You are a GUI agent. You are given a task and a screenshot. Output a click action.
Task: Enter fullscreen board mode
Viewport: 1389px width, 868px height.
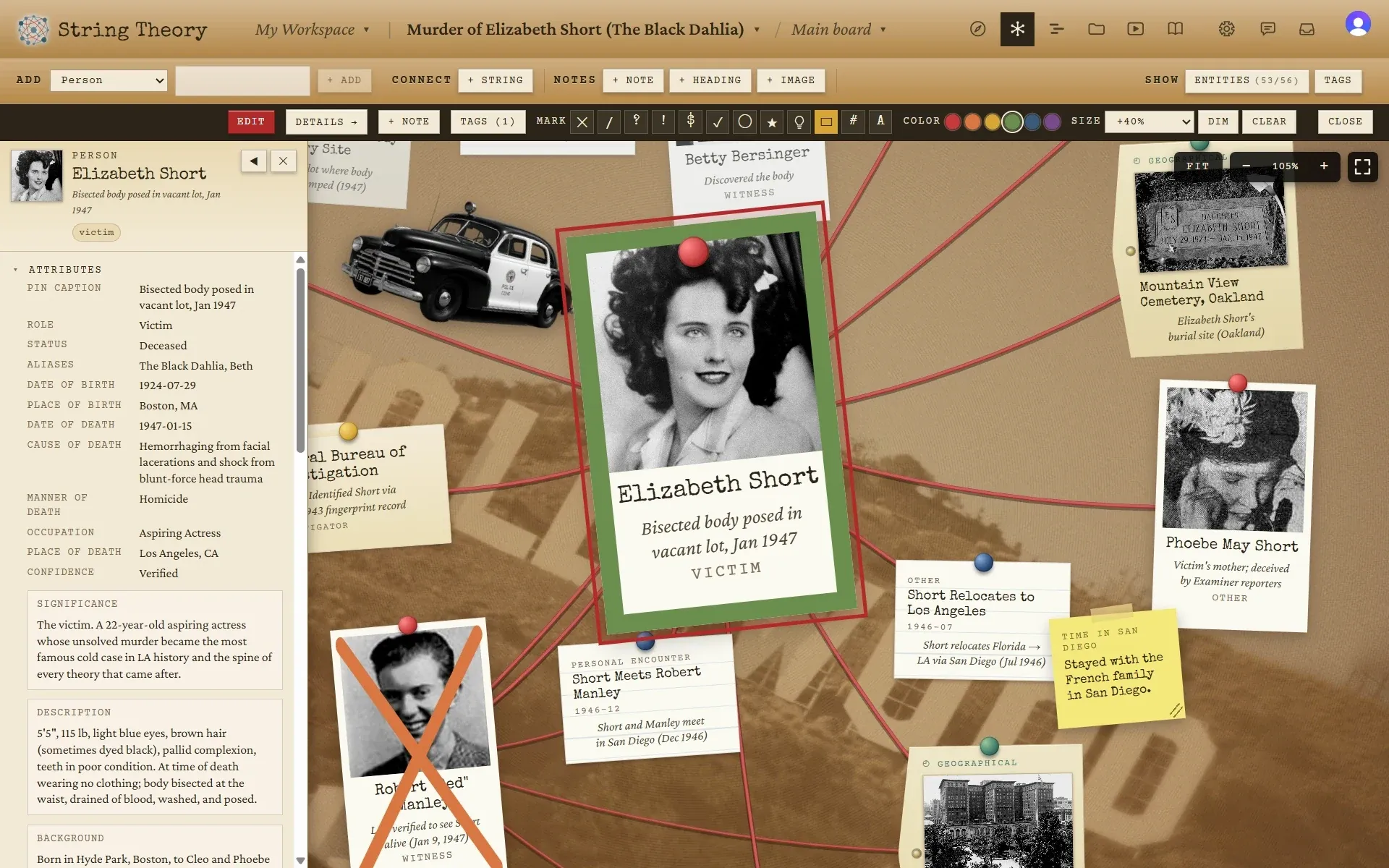point(1362,167)
